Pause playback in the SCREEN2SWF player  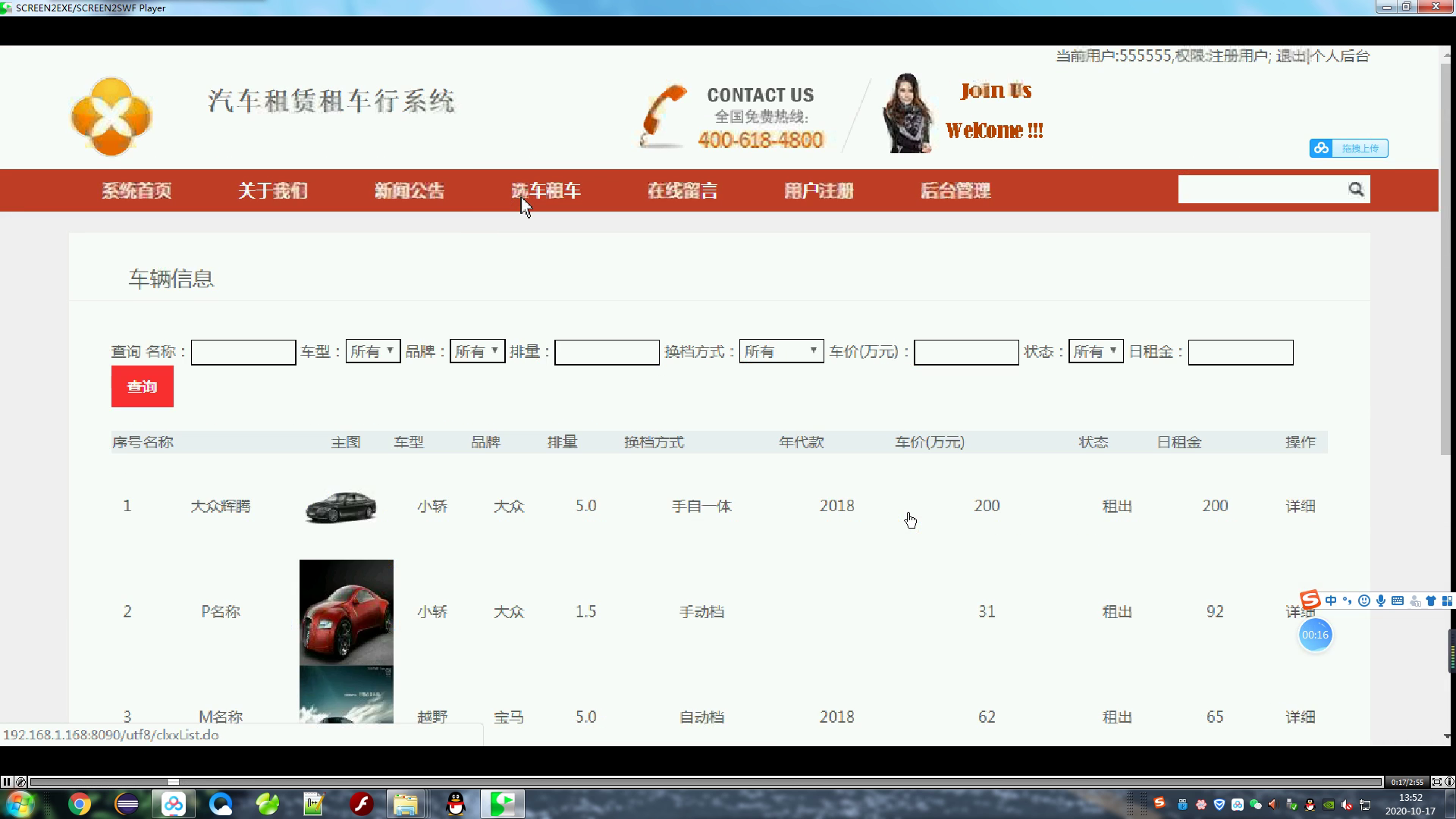point(7,782)
